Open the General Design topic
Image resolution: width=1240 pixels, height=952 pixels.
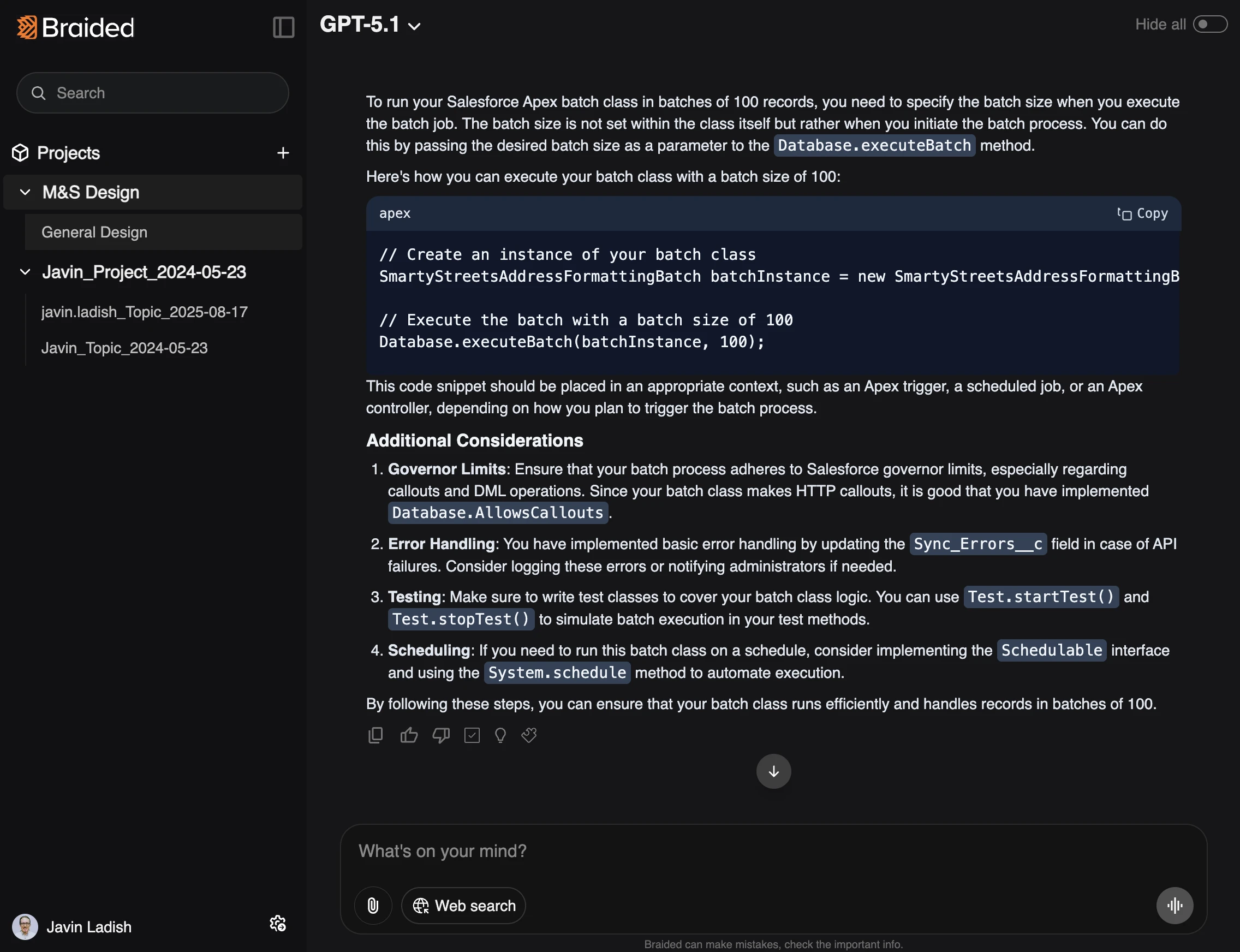(94, 233)
